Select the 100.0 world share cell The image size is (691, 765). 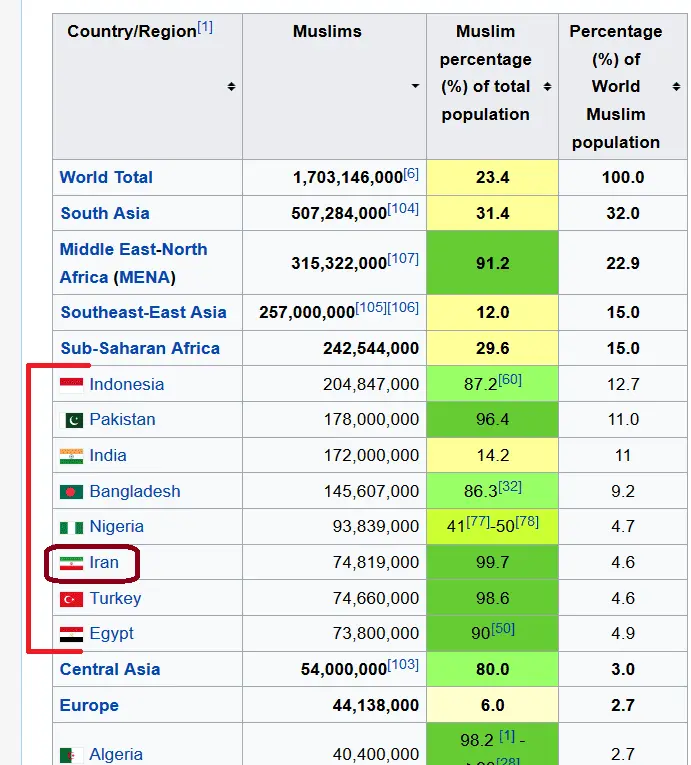pos(623,177)
